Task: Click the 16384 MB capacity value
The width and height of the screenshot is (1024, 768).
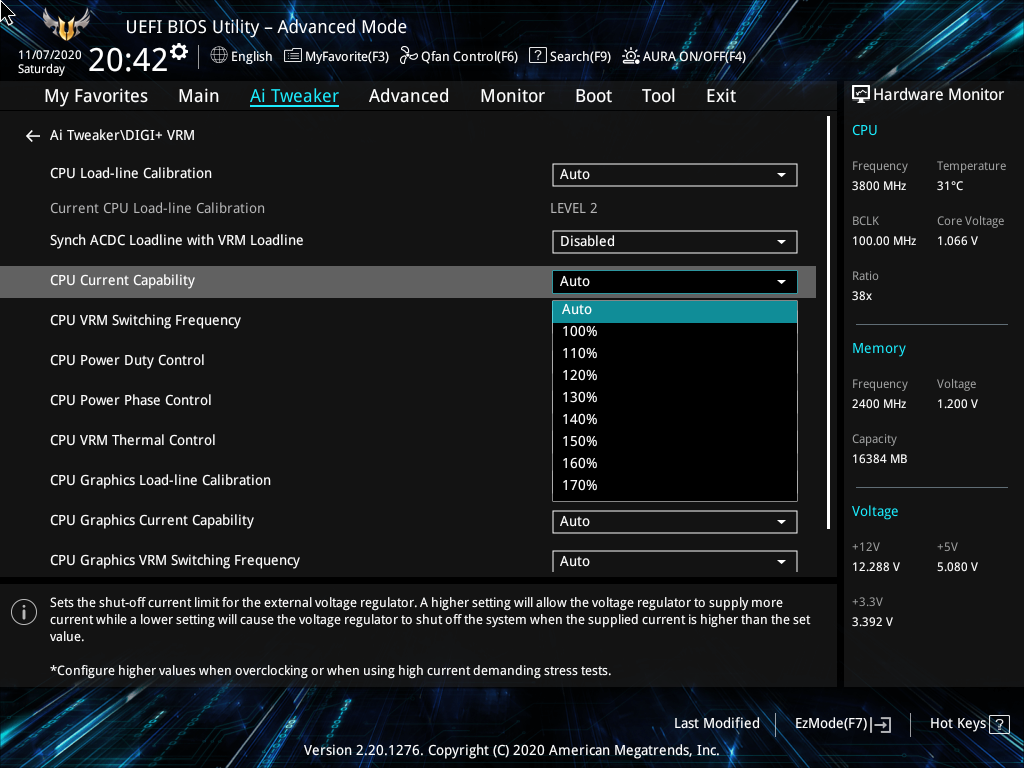Action: click(x=880, y=459)
